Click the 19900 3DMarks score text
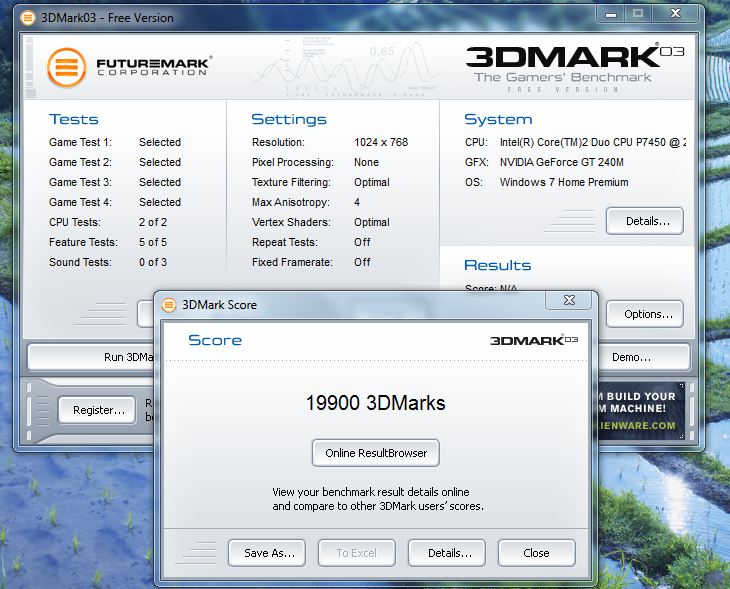 click(x=375, y=403)
